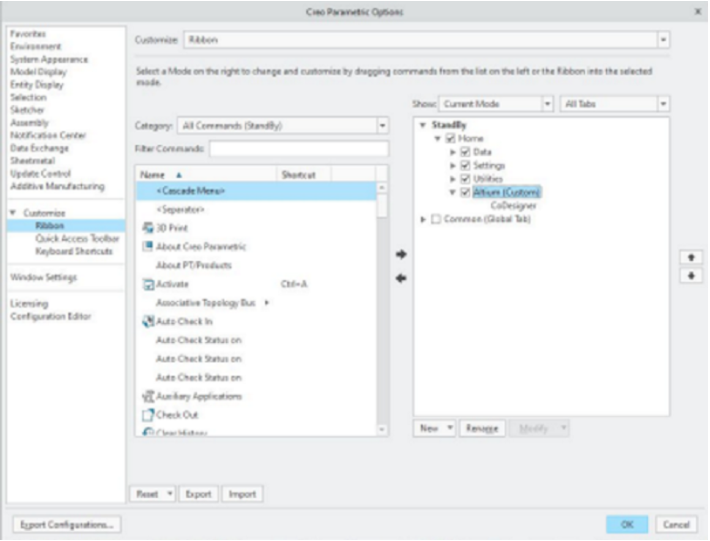Confirm with the OK button
The width and height of the screenshot is (710, 541).
[x=627, y=525]
